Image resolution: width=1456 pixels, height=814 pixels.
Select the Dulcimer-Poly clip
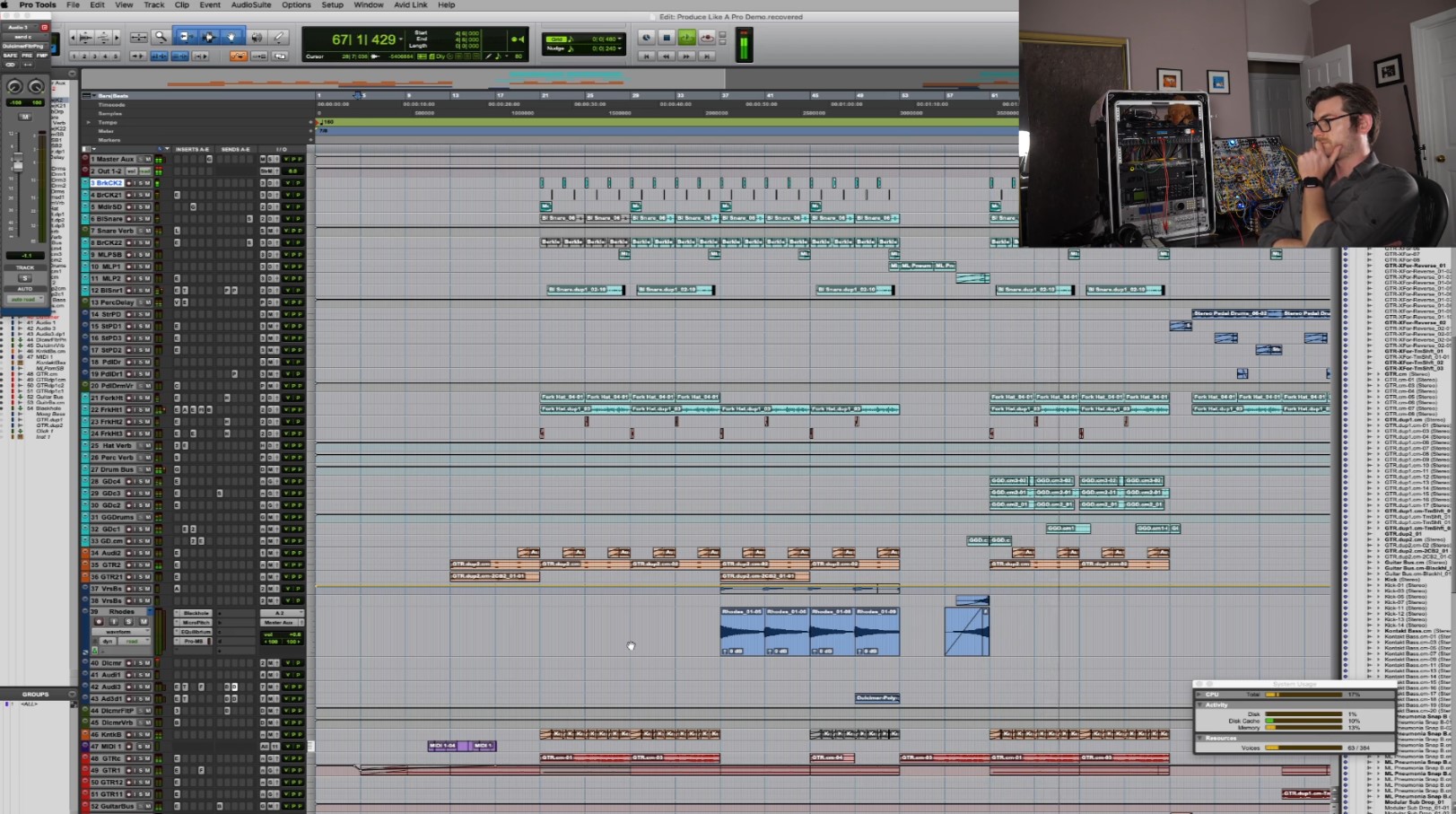(x=877, y=697)
